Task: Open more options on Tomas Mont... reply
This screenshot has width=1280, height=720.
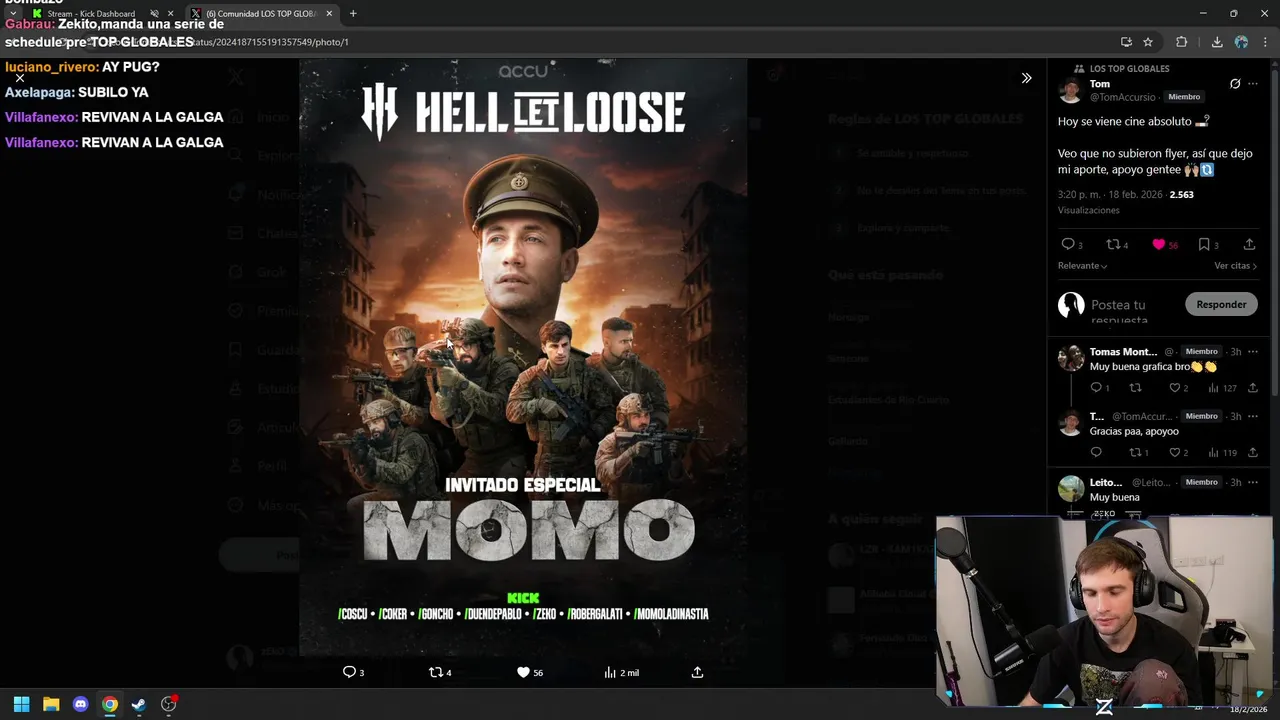Action: tap(1253, 352)
